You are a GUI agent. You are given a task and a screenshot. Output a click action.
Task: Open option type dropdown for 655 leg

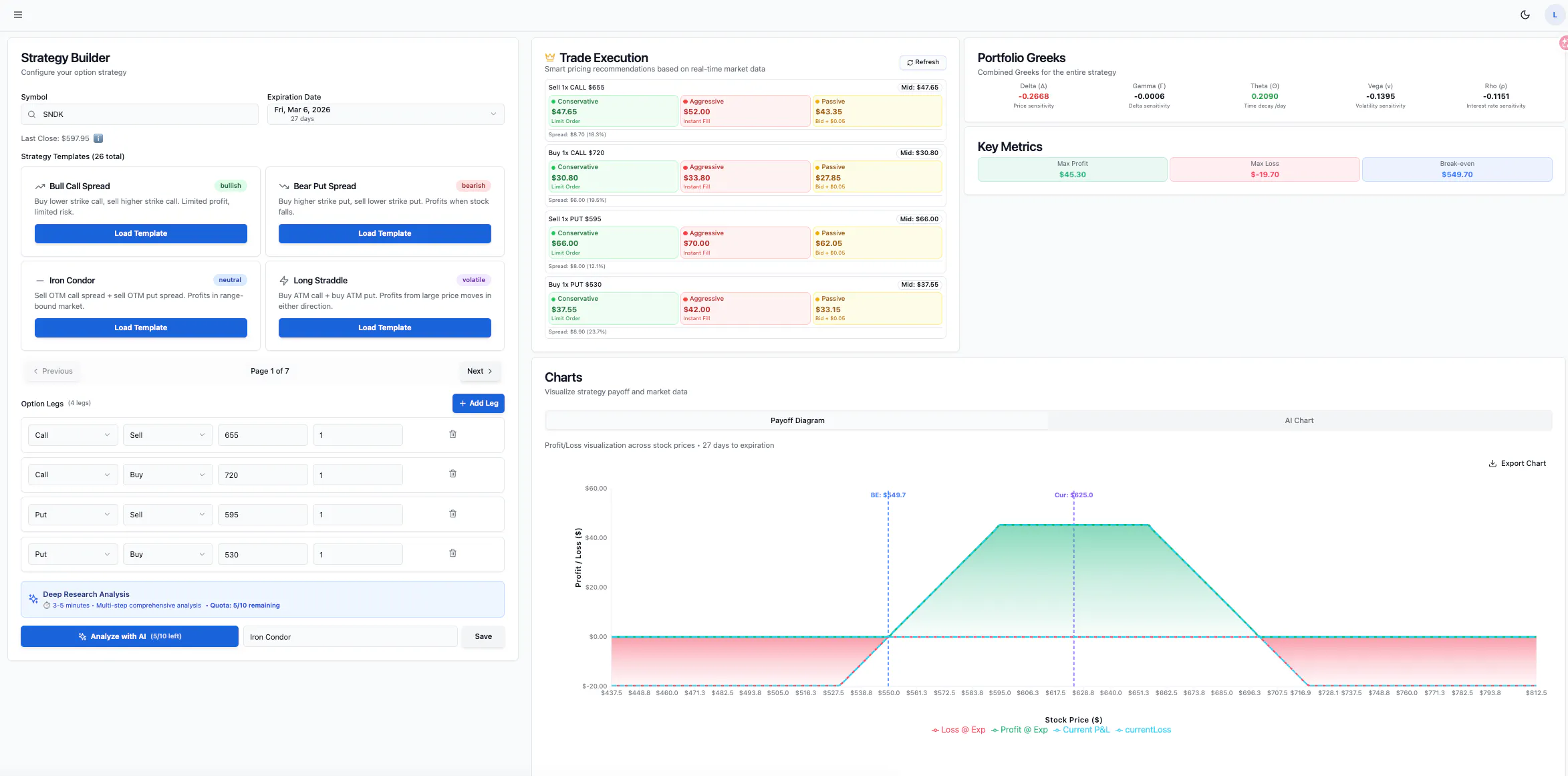pos(73,435)
